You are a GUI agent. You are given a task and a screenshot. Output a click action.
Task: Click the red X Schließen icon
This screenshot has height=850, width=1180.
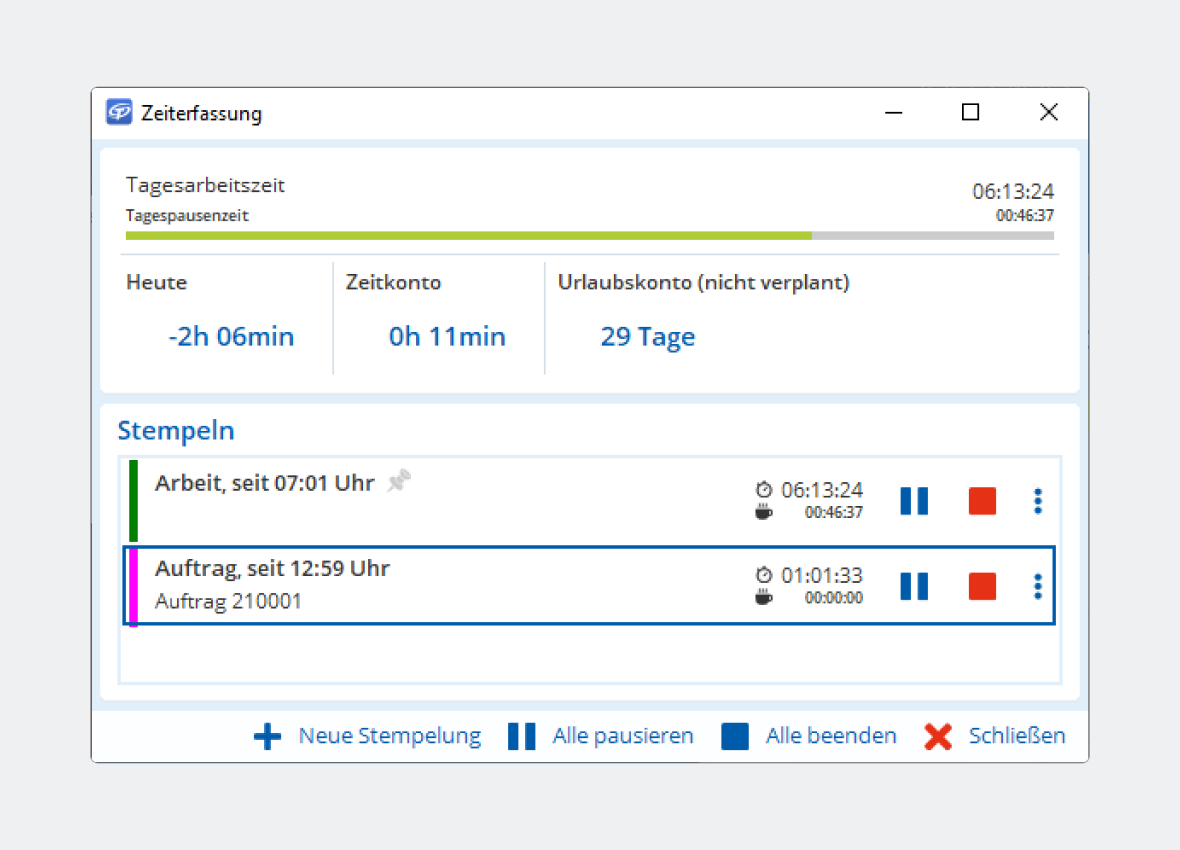[938, 737]
